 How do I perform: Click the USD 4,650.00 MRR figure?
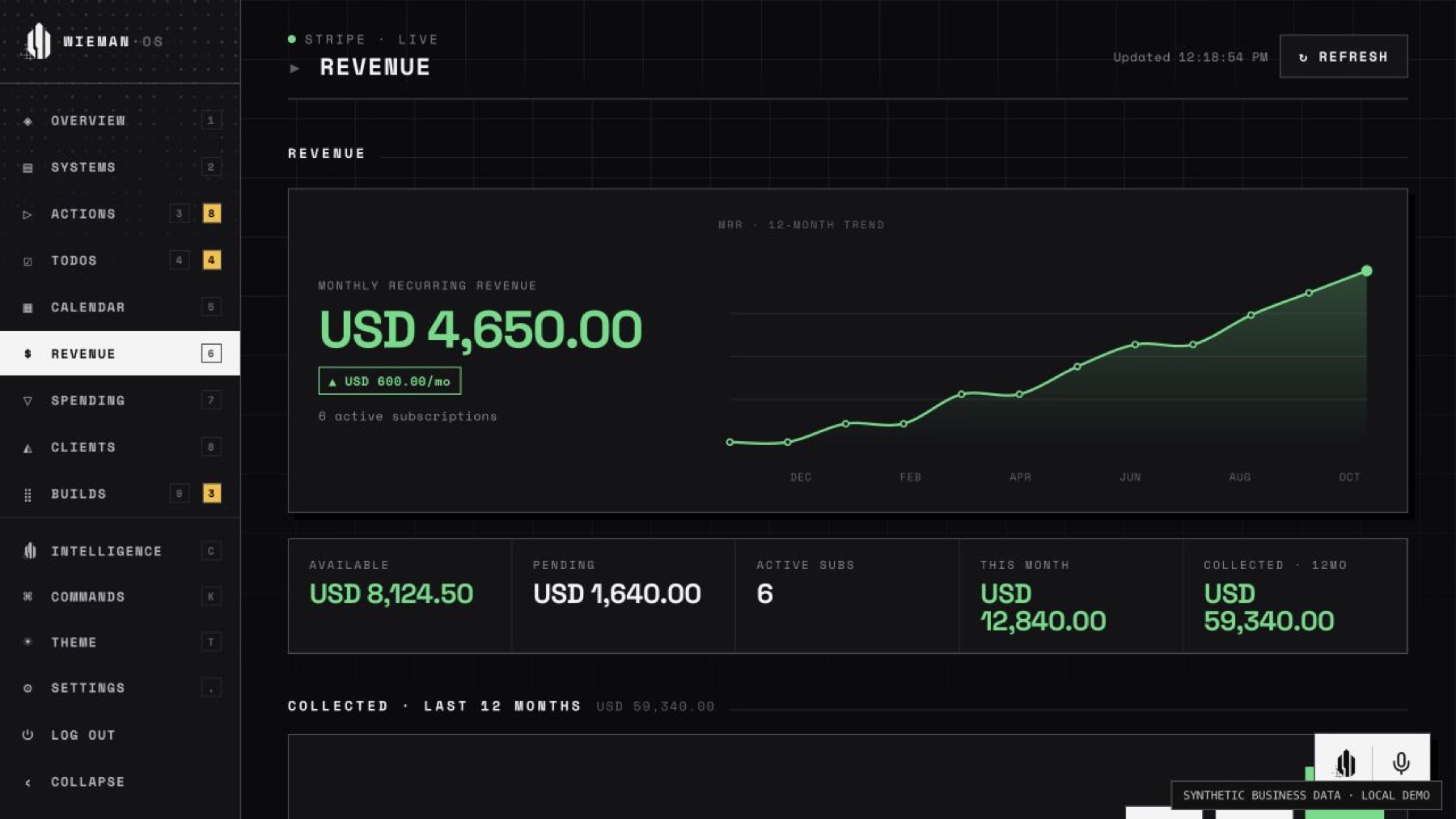tap(480, 330)
